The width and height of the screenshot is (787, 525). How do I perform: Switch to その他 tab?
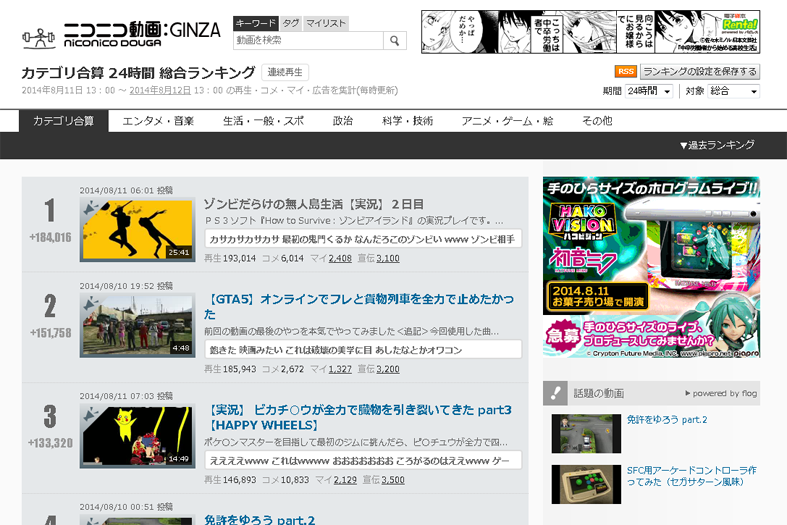click(x=597, y=121)
